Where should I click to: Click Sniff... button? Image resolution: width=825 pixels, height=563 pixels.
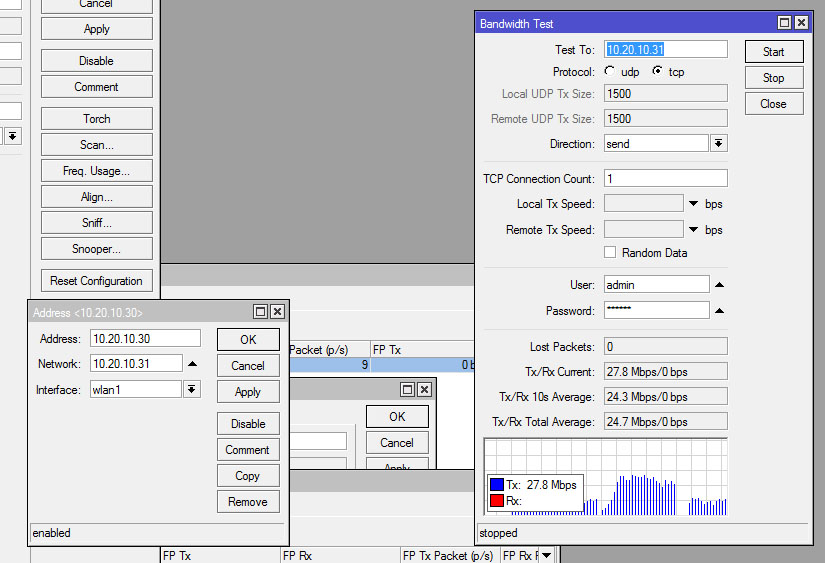(97, 223)
